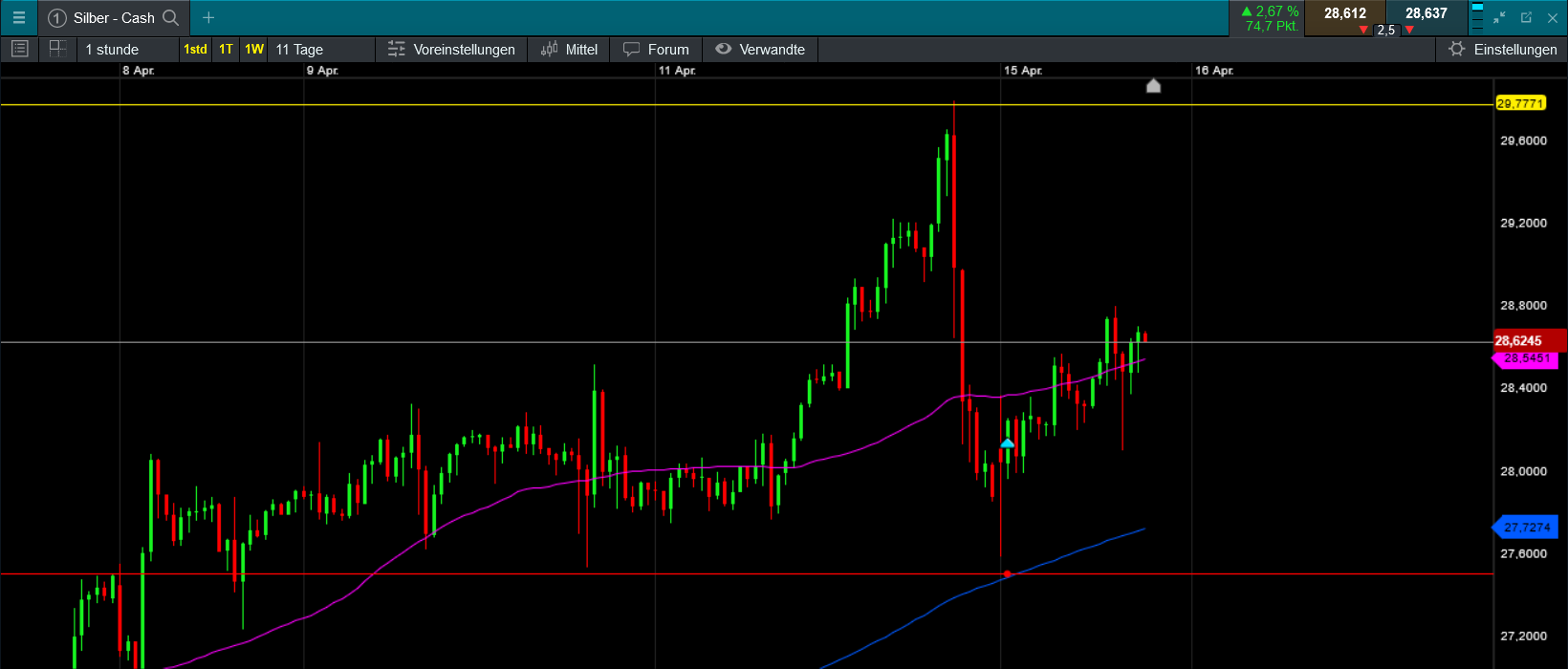The image size is (1568, 669).
Task: Select the yellow 29,7771 price line label
Action: pyautogui.click(x=1520, y=103)
